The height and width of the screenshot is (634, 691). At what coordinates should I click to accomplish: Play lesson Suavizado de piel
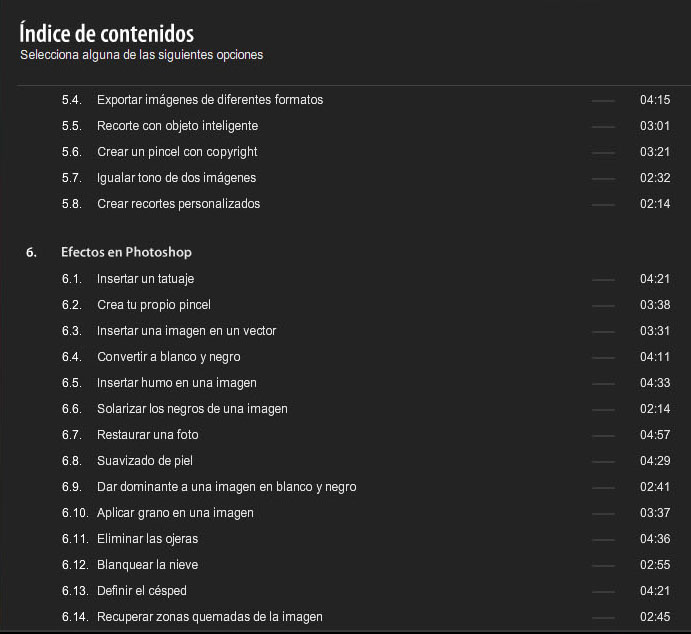click(x=144, y=461)
